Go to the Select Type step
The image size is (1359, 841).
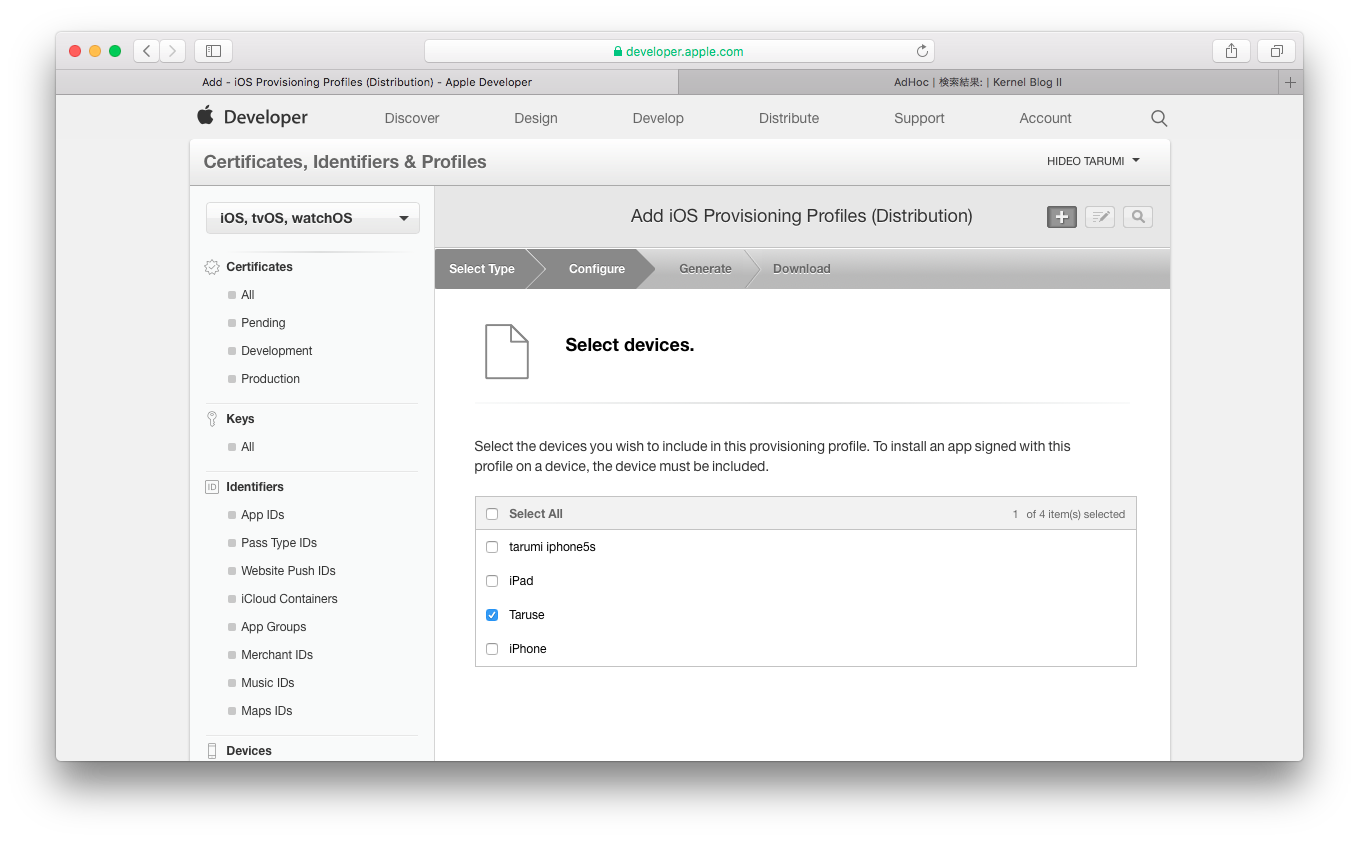pyautogui.click(x=482, y=269)
